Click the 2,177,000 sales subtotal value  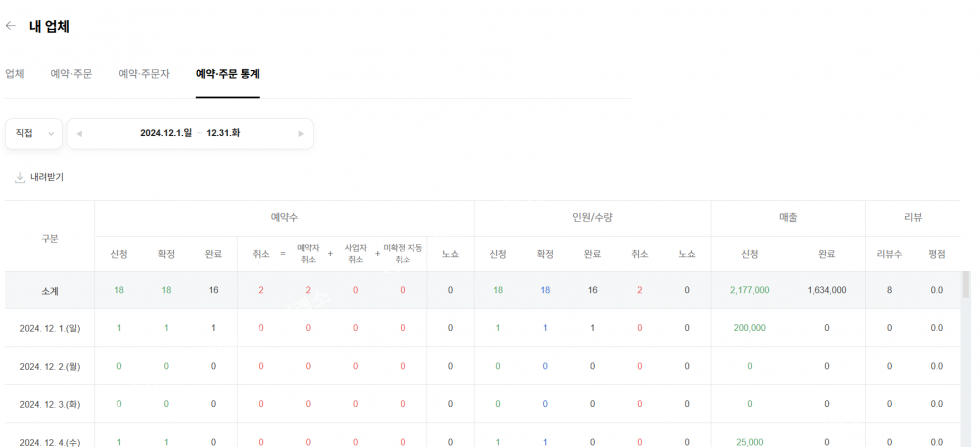pyautogui.click(x=749, y=290)
